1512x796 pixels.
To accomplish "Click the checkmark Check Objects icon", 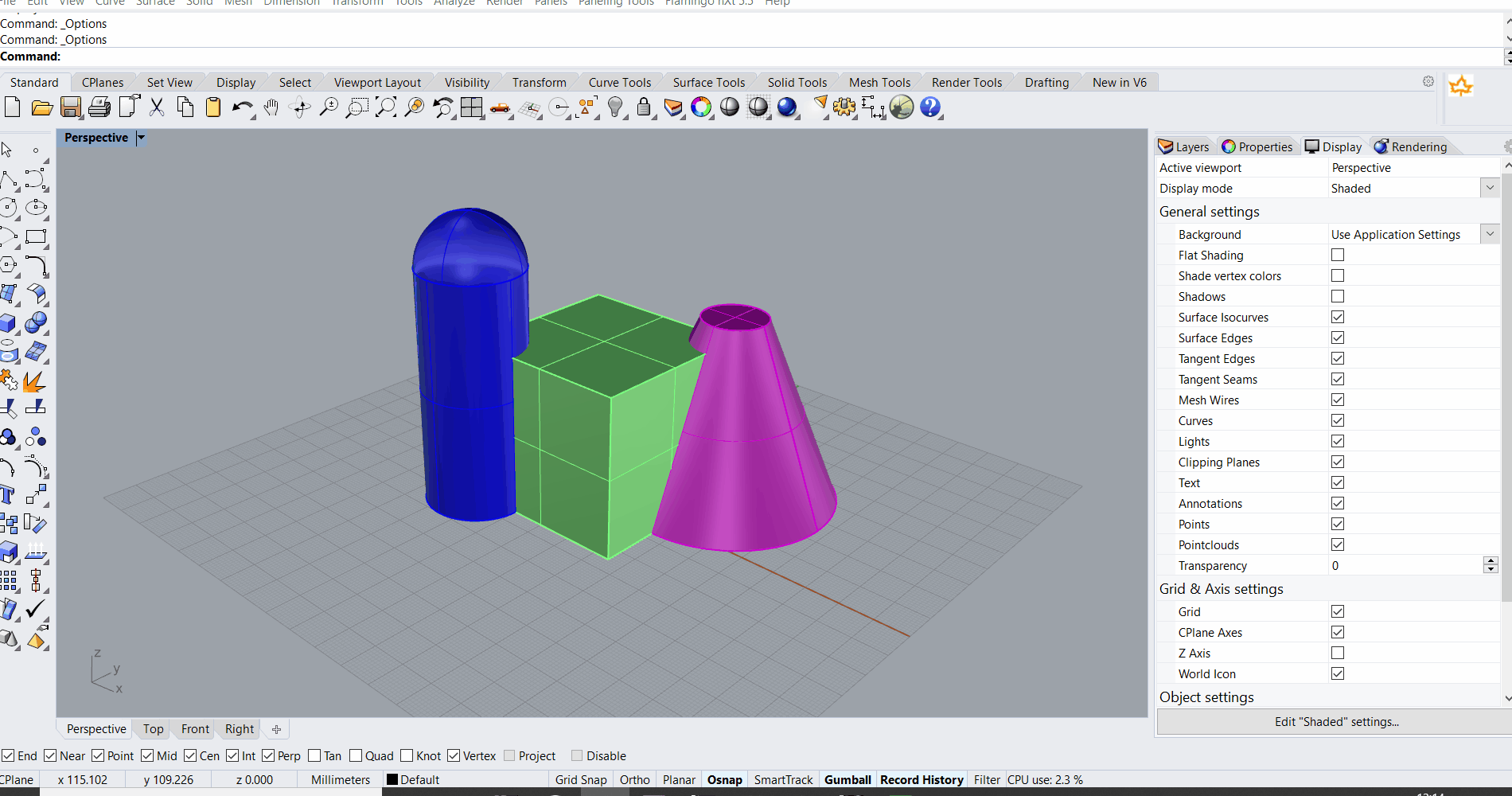I will tap(36, 610).
